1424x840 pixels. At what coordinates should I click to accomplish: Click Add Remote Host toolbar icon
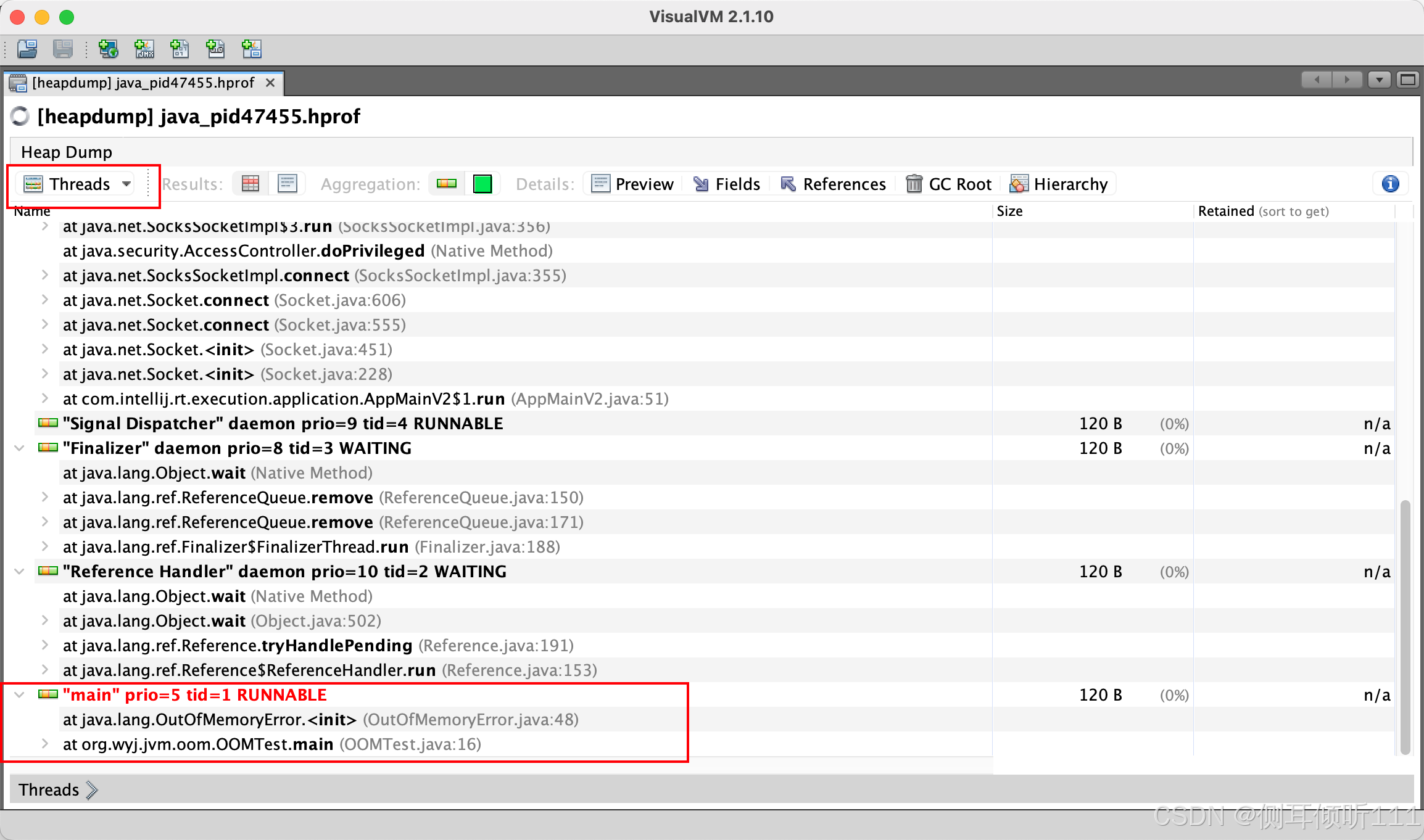(109, 49)
